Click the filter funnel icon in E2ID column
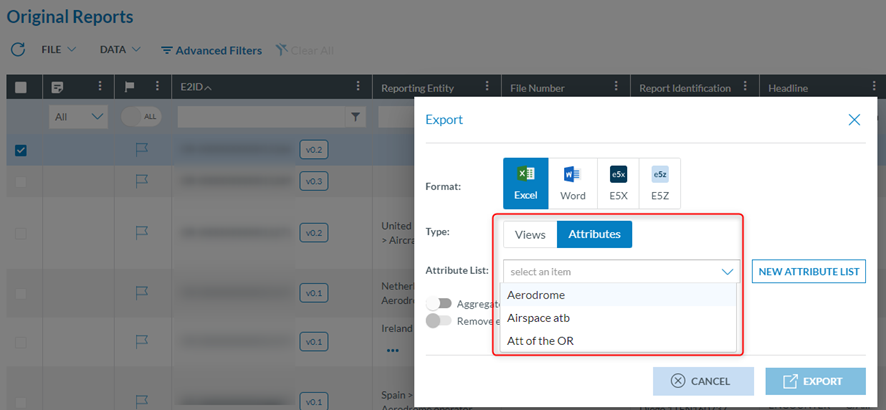 point(355,118)
